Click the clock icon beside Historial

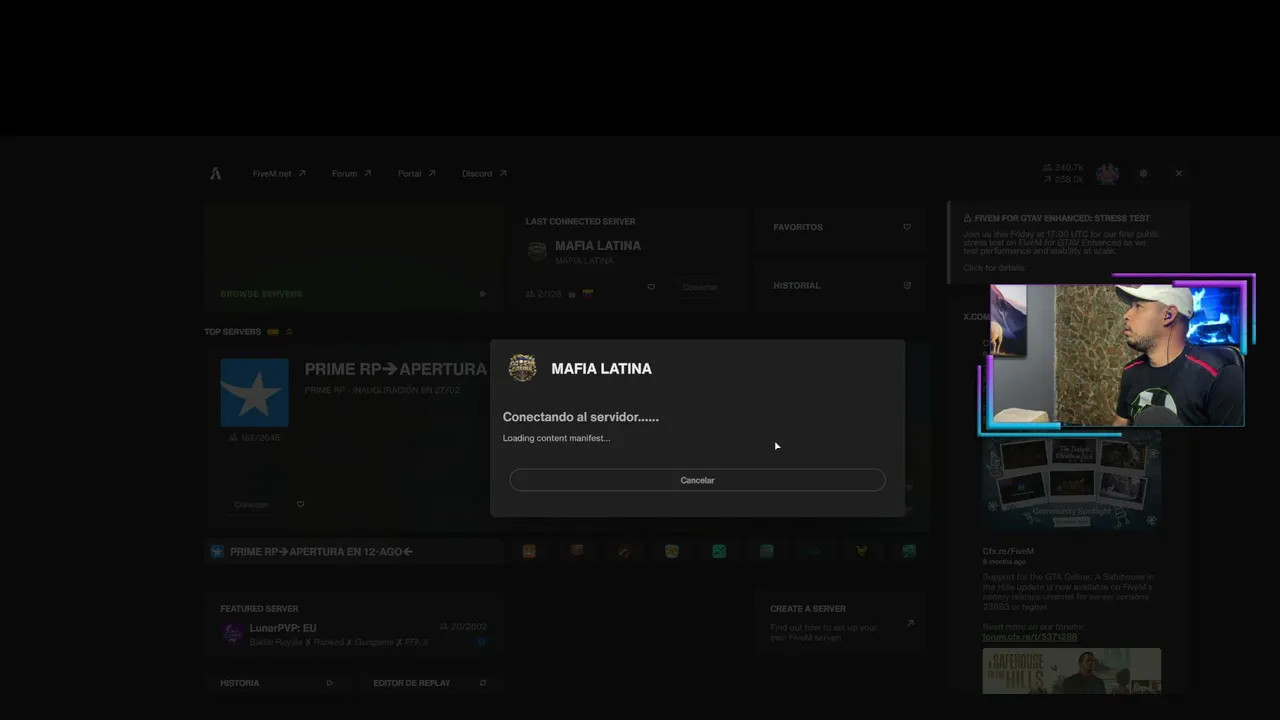click(907, 286)
